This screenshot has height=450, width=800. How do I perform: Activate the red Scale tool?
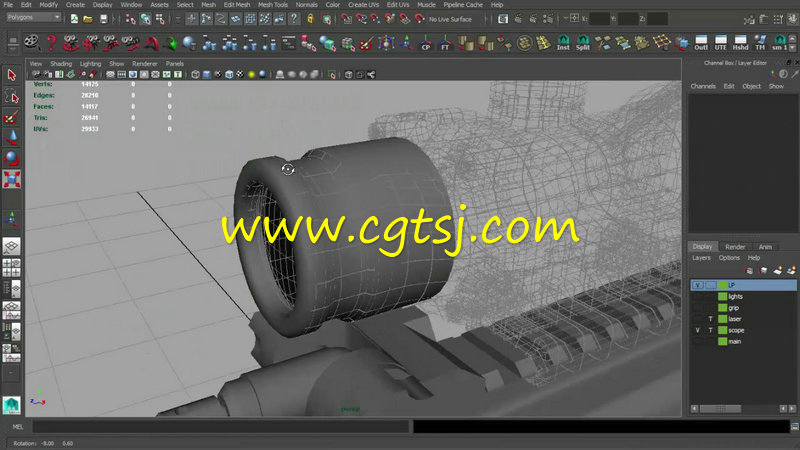click(x=12, y=179)
